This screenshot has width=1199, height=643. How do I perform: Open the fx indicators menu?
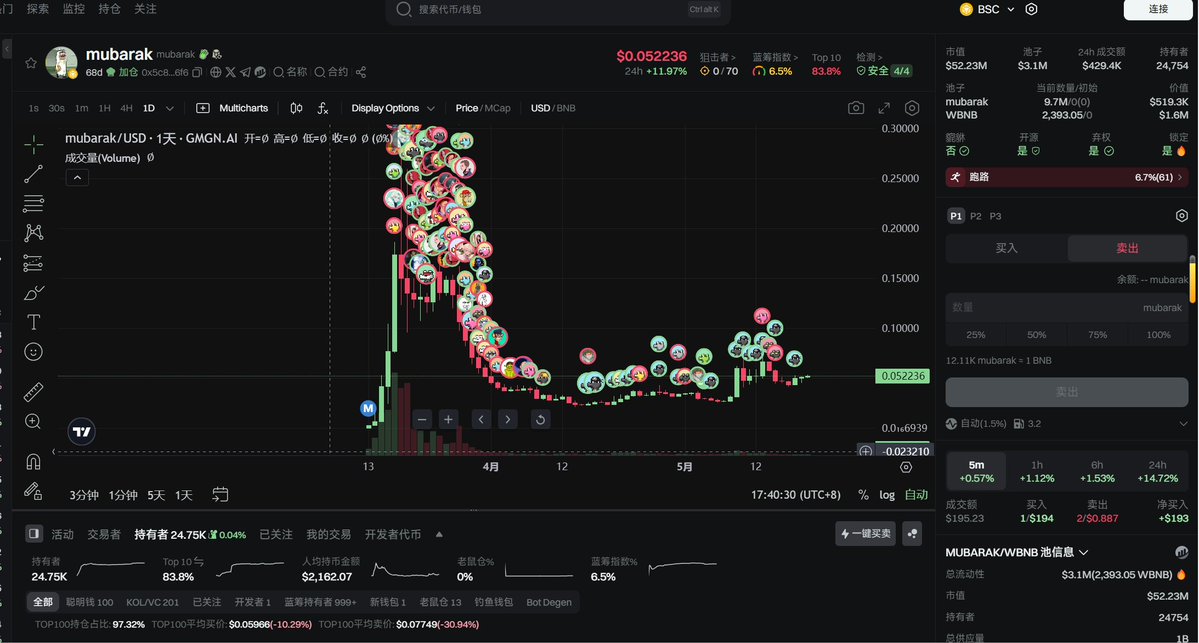tap(323, 109)
